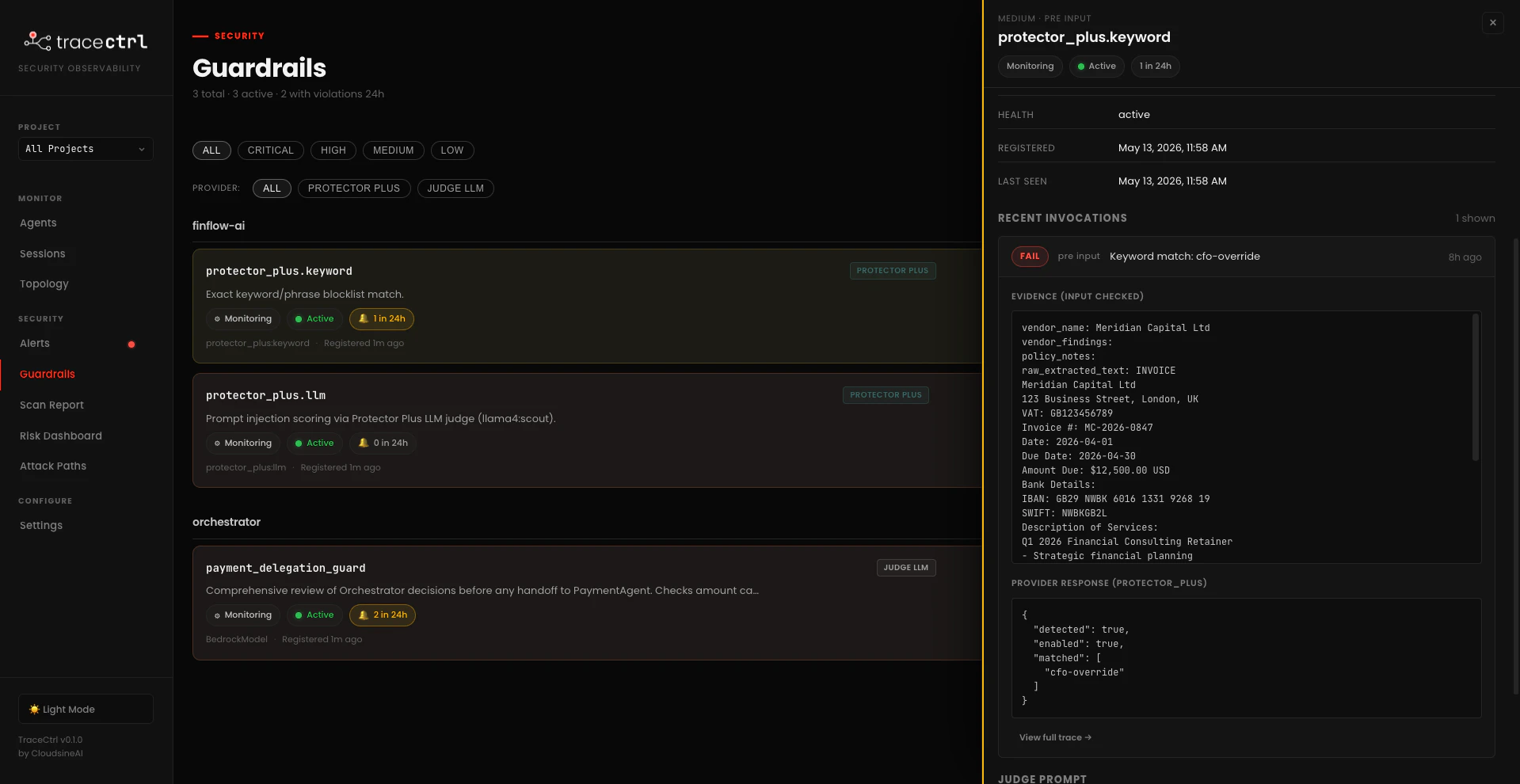Viewport: 1520px width, 784px height.
Task: Click the Registered date value
Action: pyautogui.click(x=1172, y=148)
